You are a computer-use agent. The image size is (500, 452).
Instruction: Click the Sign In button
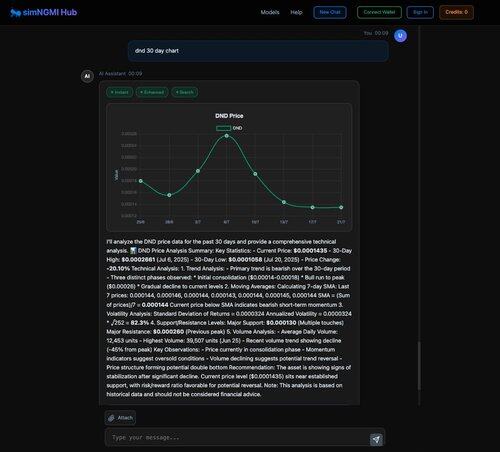420,12
